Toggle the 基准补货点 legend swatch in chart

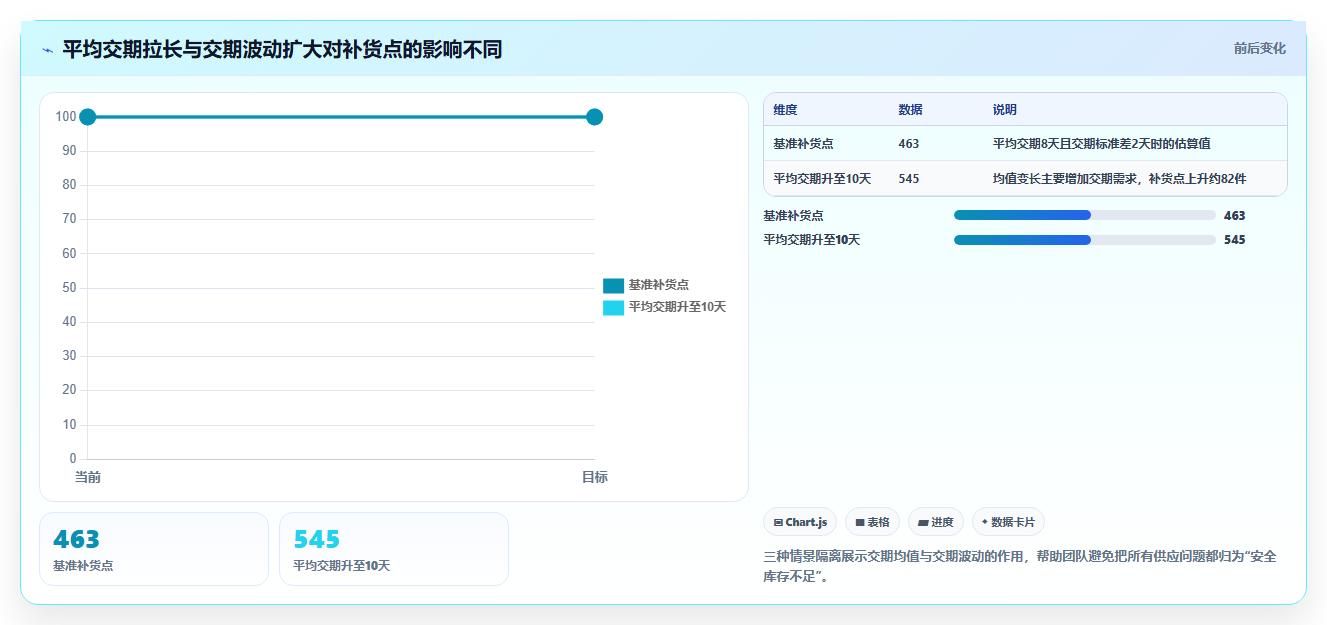coord(613,285)
